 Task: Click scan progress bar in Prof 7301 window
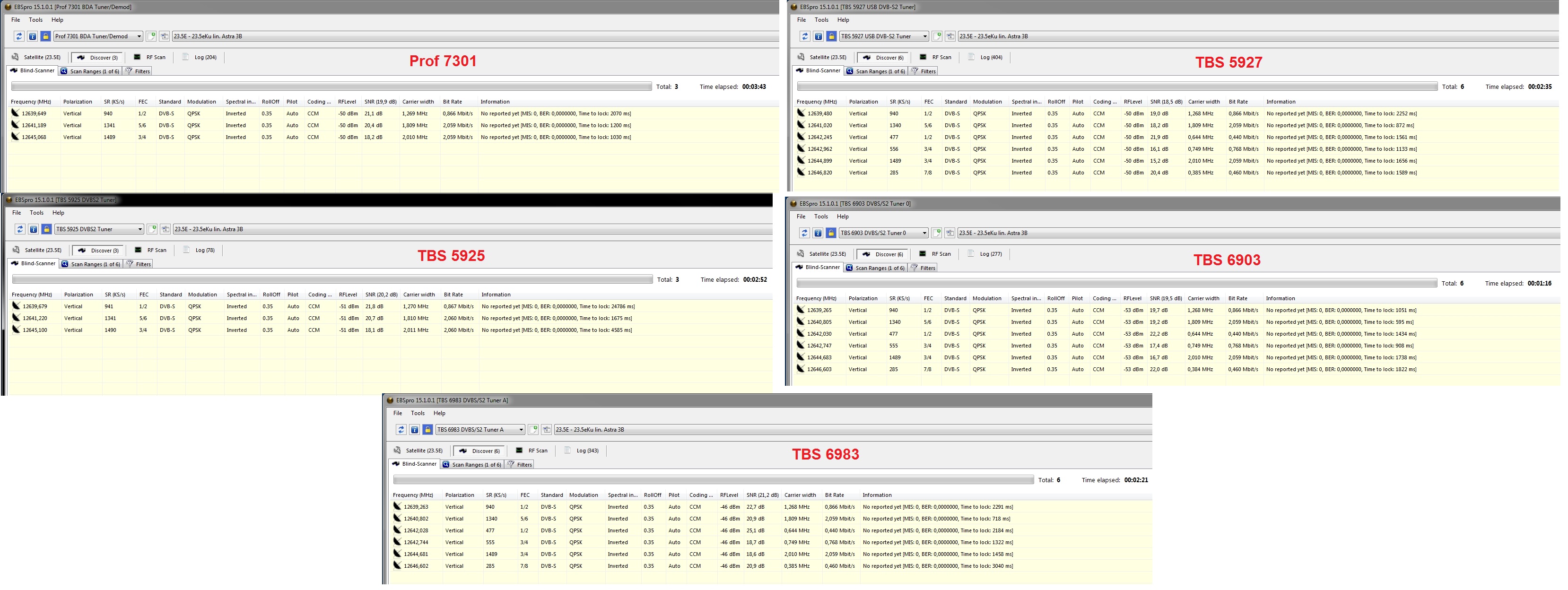[331, 87]
